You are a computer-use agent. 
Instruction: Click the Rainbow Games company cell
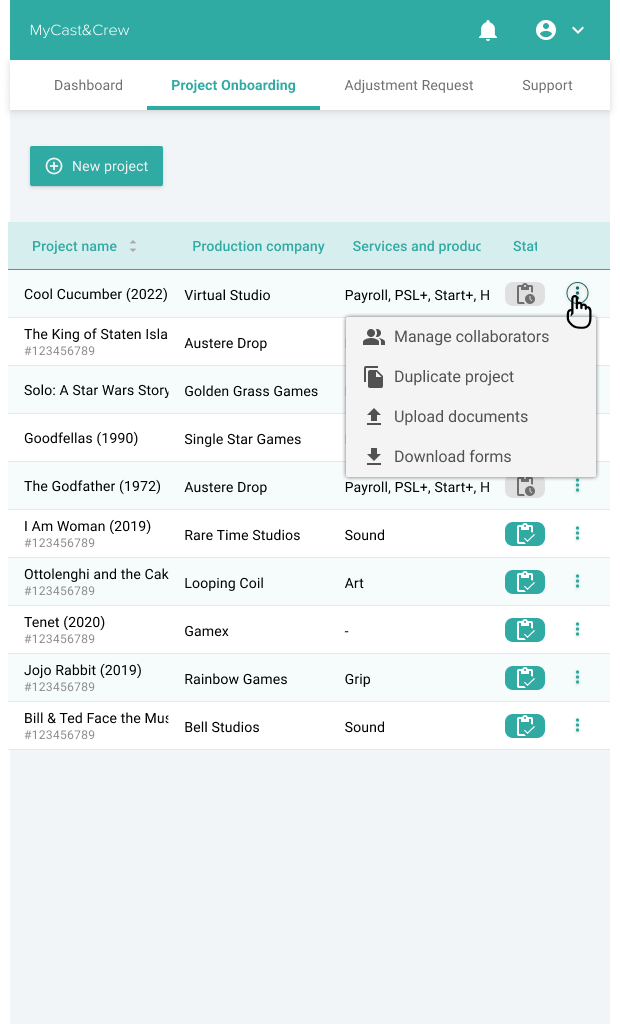tap(236, 679)
